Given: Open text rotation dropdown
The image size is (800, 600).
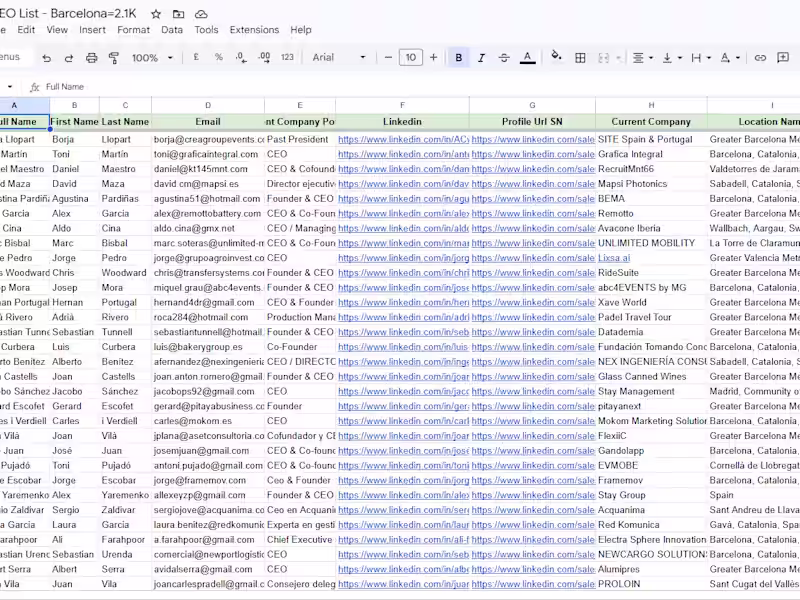Looking at the screenshot, I should tap(730, 58).
